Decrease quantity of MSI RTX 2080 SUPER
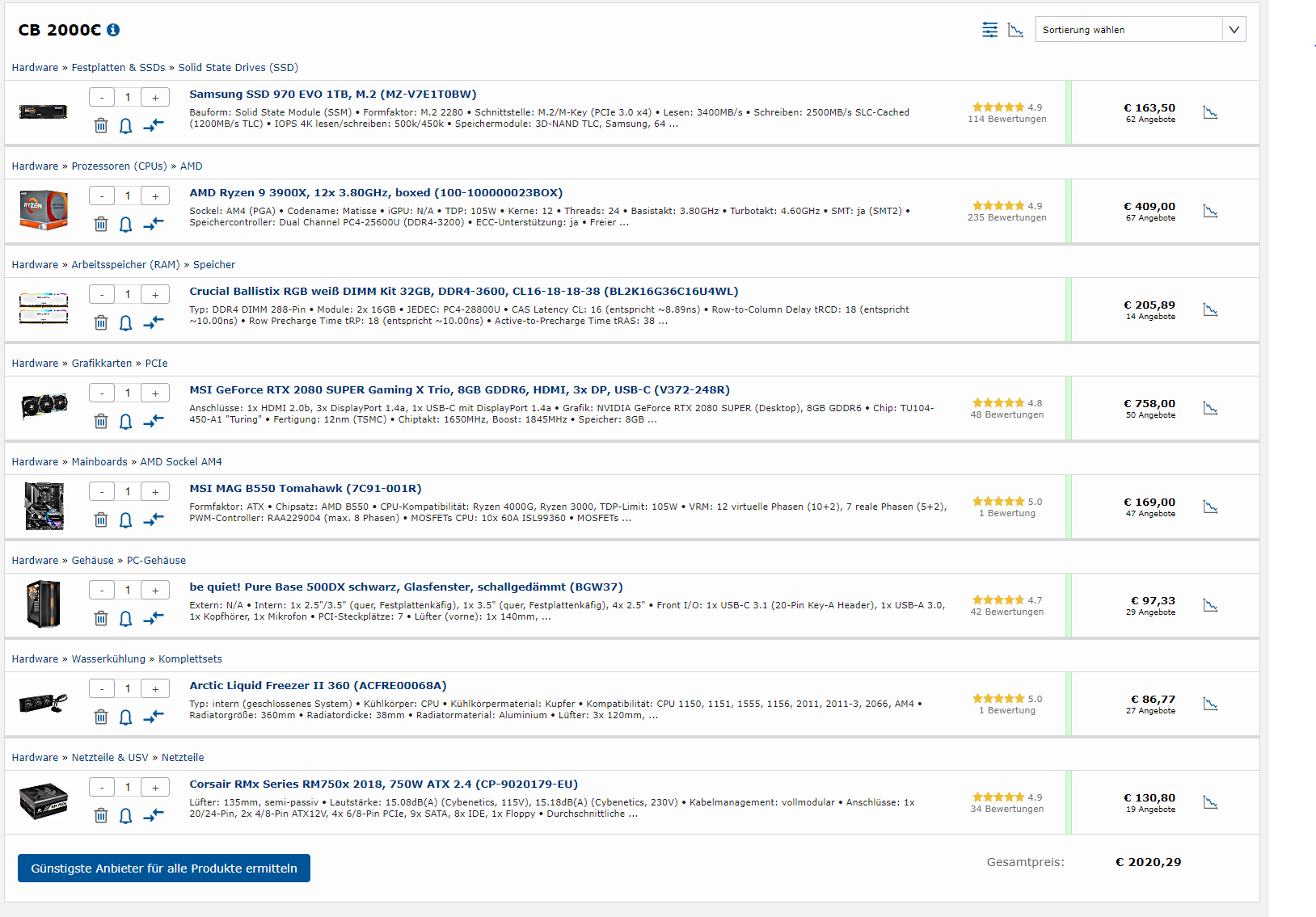The image size is (1316, 917). (102, 393)
